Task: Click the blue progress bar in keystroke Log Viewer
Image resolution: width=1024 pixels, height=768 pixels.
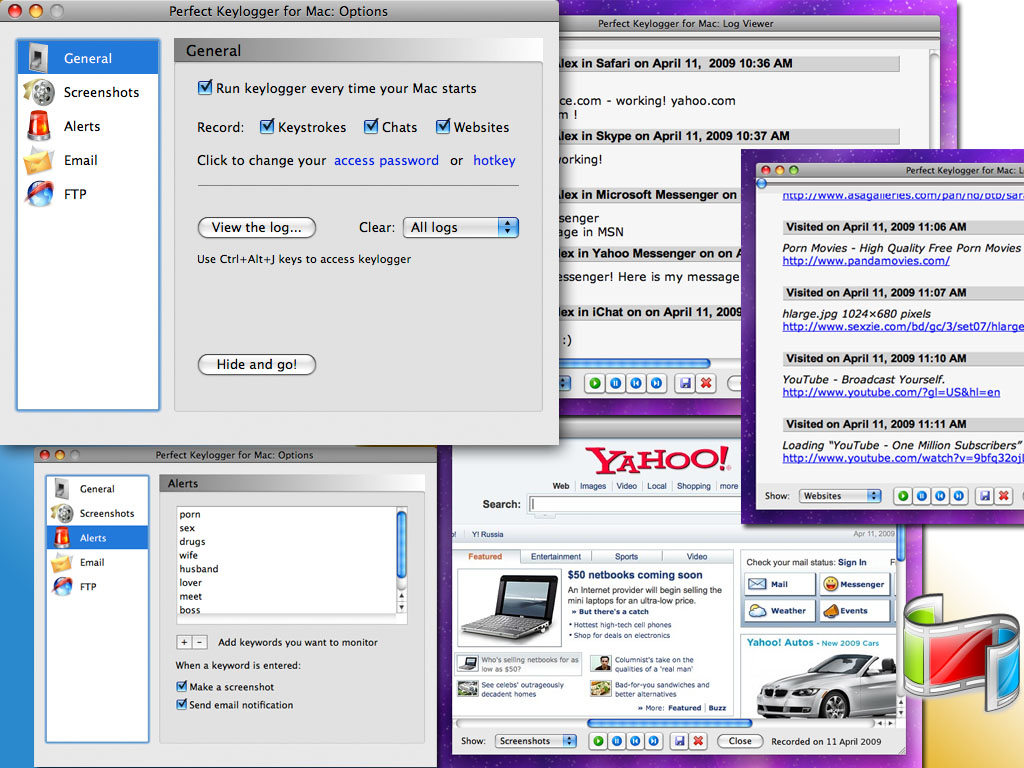Action: (x=634, y=362)
